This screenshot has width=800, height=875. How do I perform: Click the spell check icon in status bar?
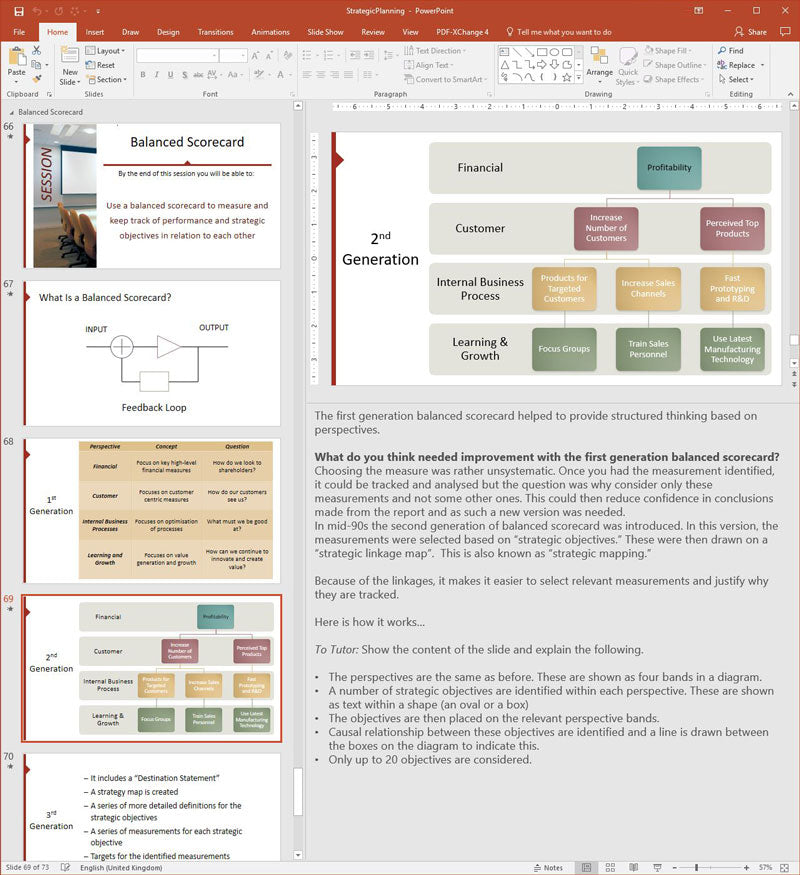65,868
